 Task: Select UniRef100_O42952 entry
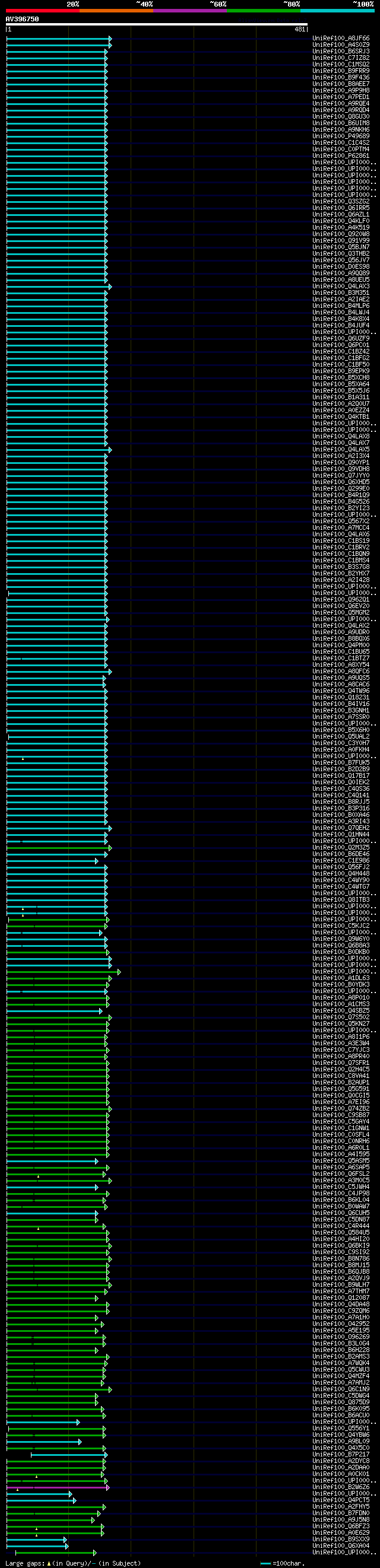tap(341, 1324)
